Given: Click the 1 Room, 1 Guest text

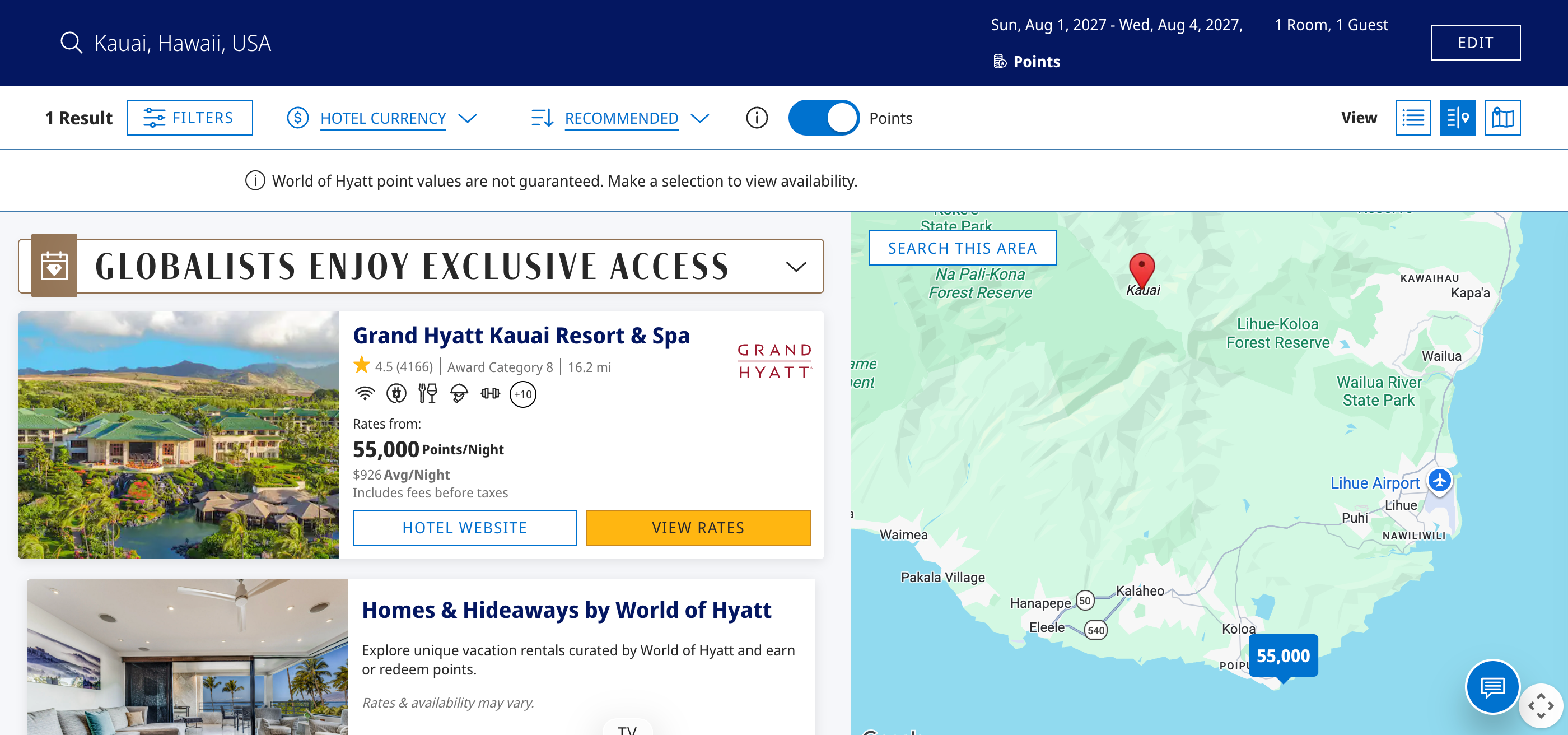Looking at the screenshot, I should coord(1331,25).
